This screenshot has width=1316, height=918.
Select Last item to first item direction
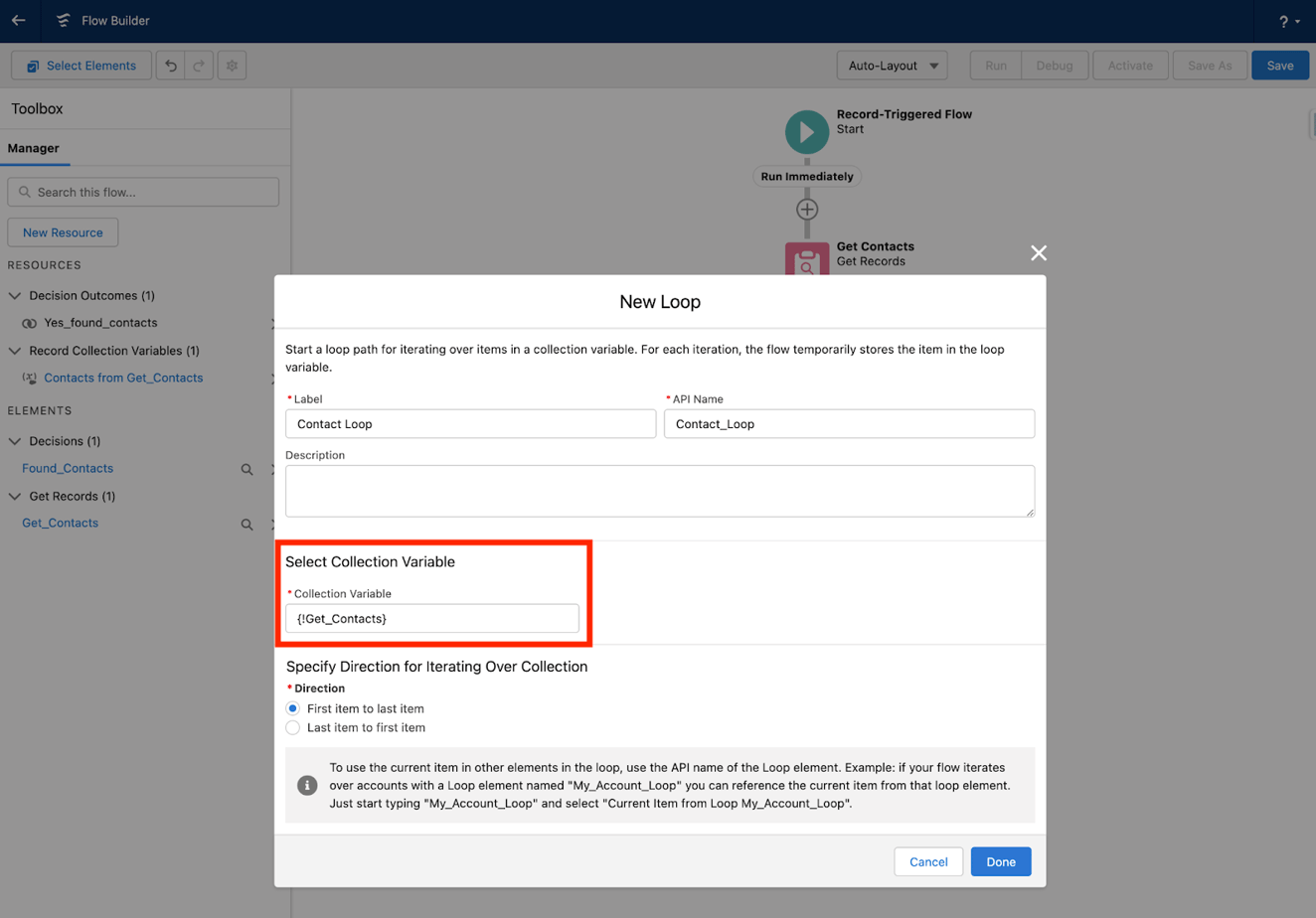292,727
